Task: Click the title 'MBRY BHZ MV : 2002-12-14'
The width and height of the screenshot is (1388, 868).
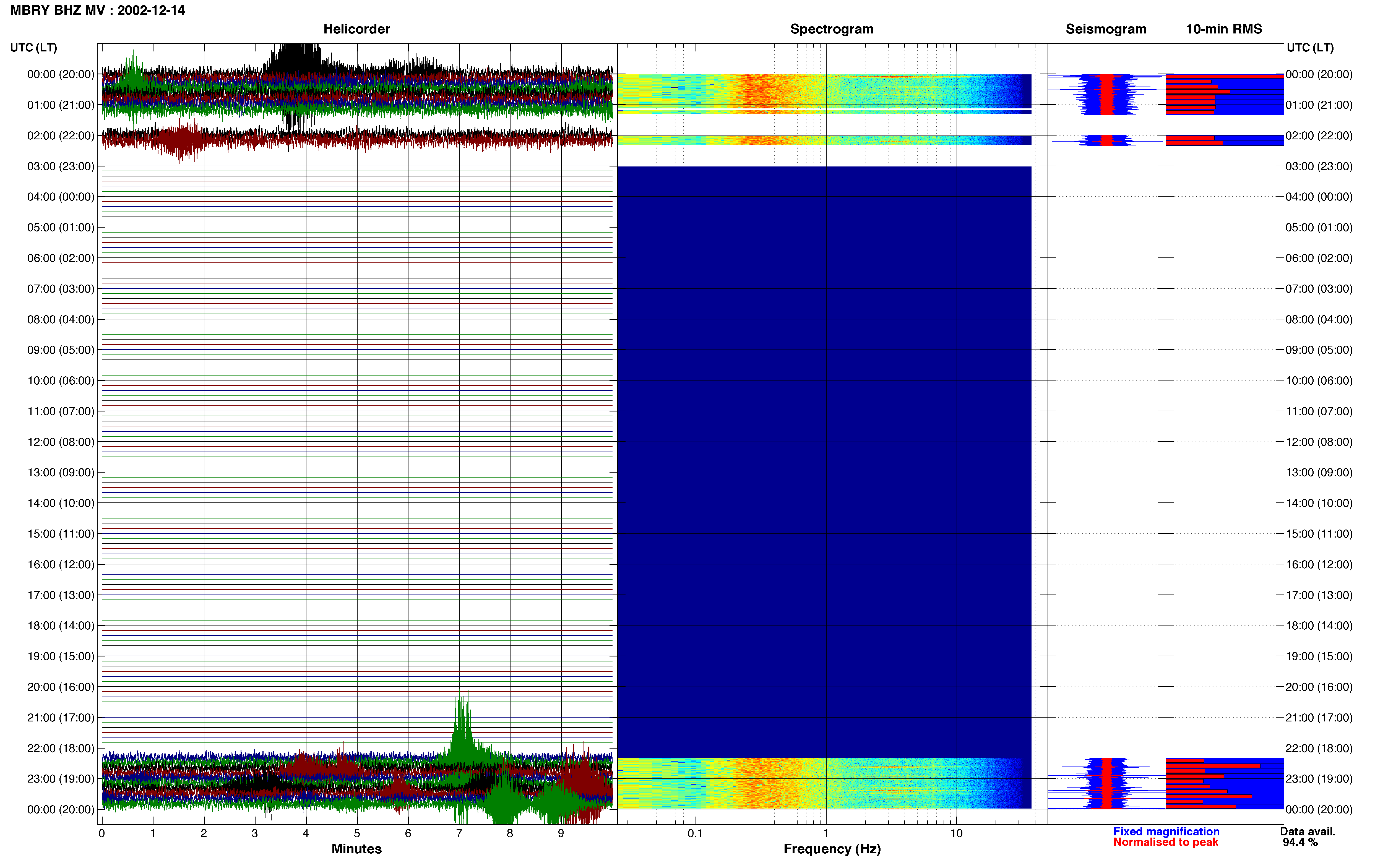Action: [x=98, y=10]
